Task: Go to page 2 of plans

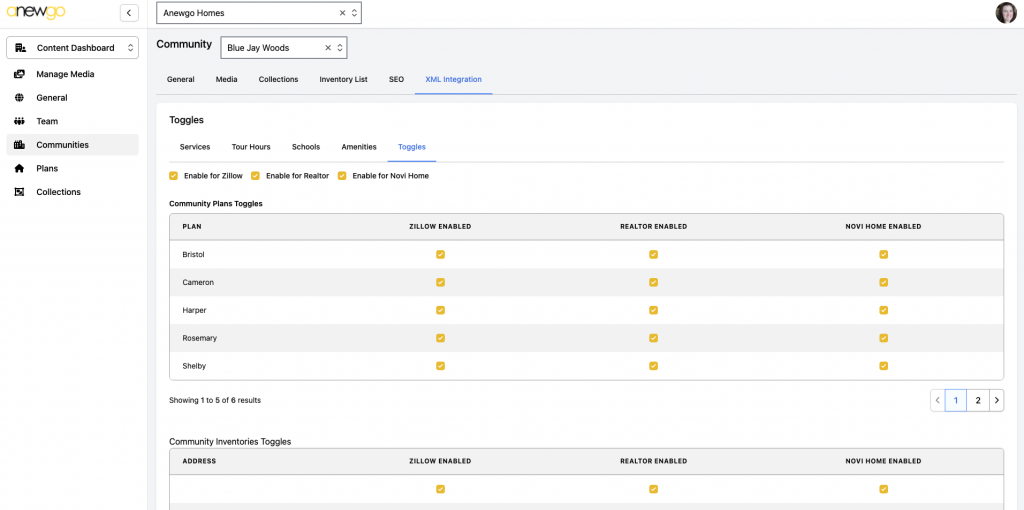Action: [978, 400]
